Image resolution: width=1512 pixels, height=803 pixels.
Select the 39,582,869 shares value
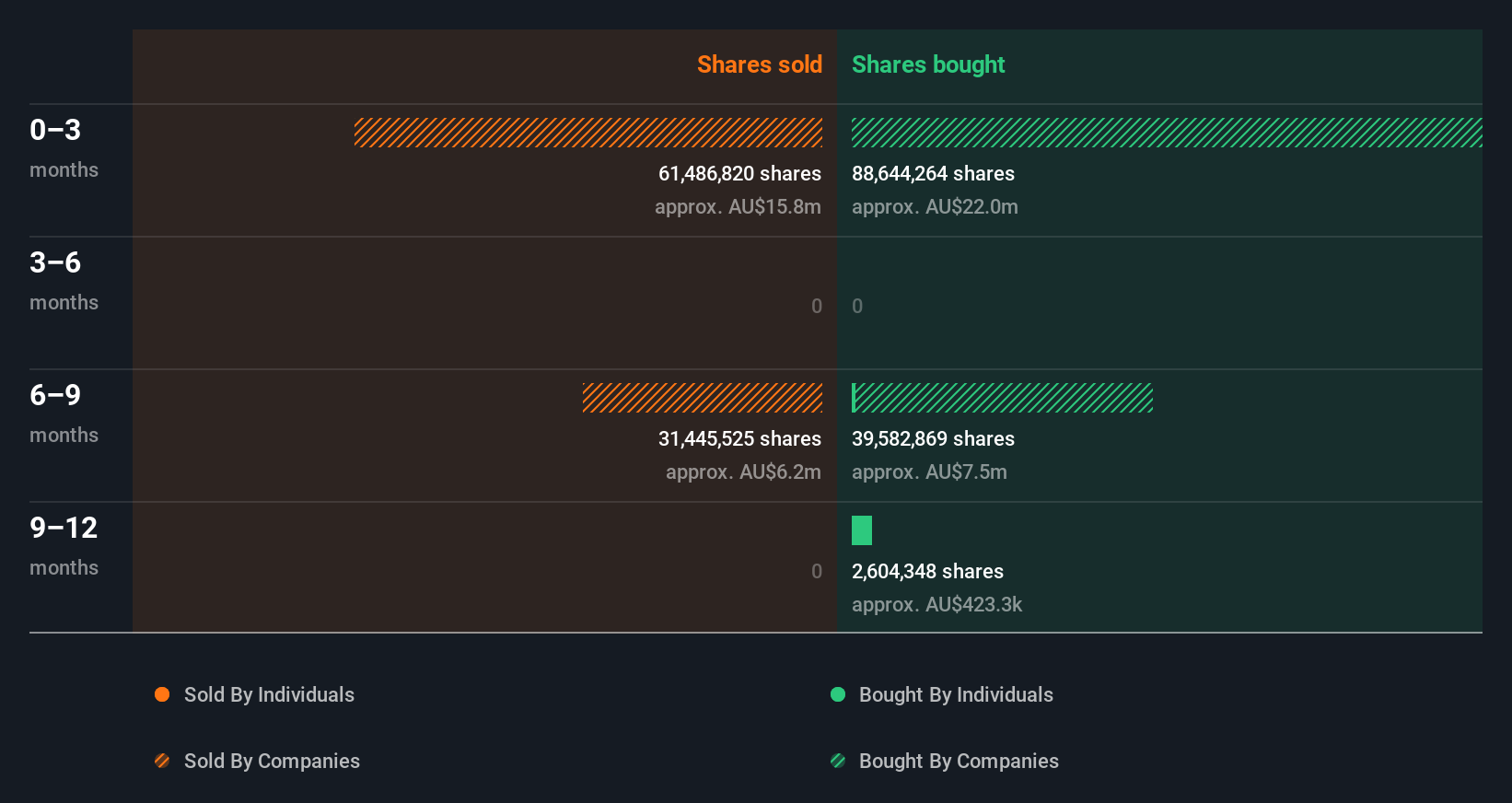pyautogui.click(x=933, y=439)
